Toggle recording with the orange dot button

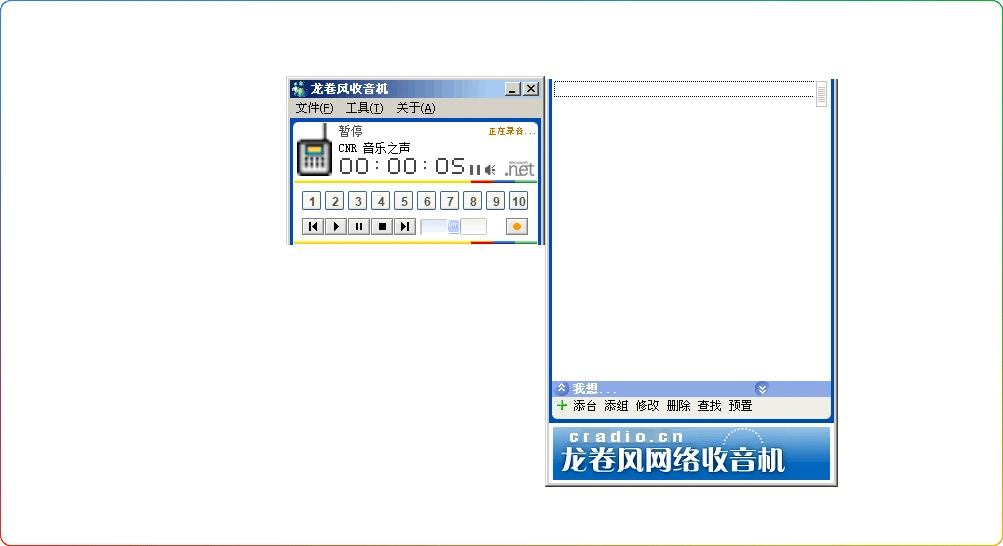[517, 227]
